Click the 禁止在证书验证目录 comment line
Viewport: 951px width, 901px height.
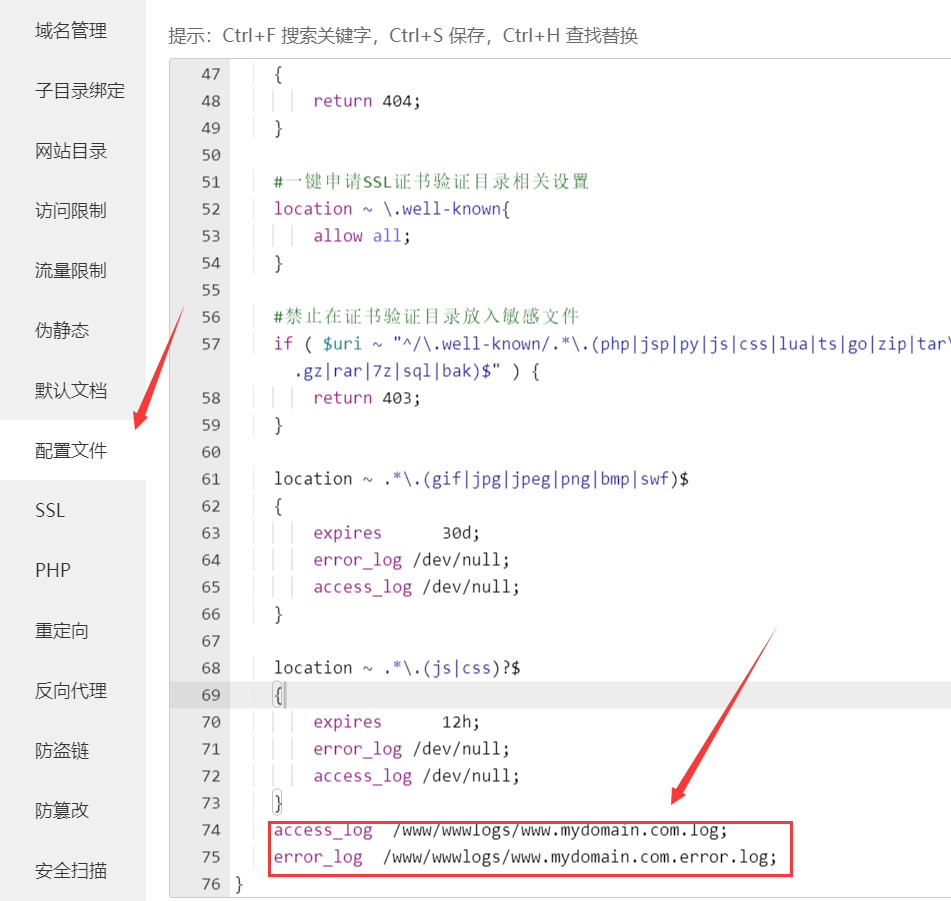click(426, 317)
